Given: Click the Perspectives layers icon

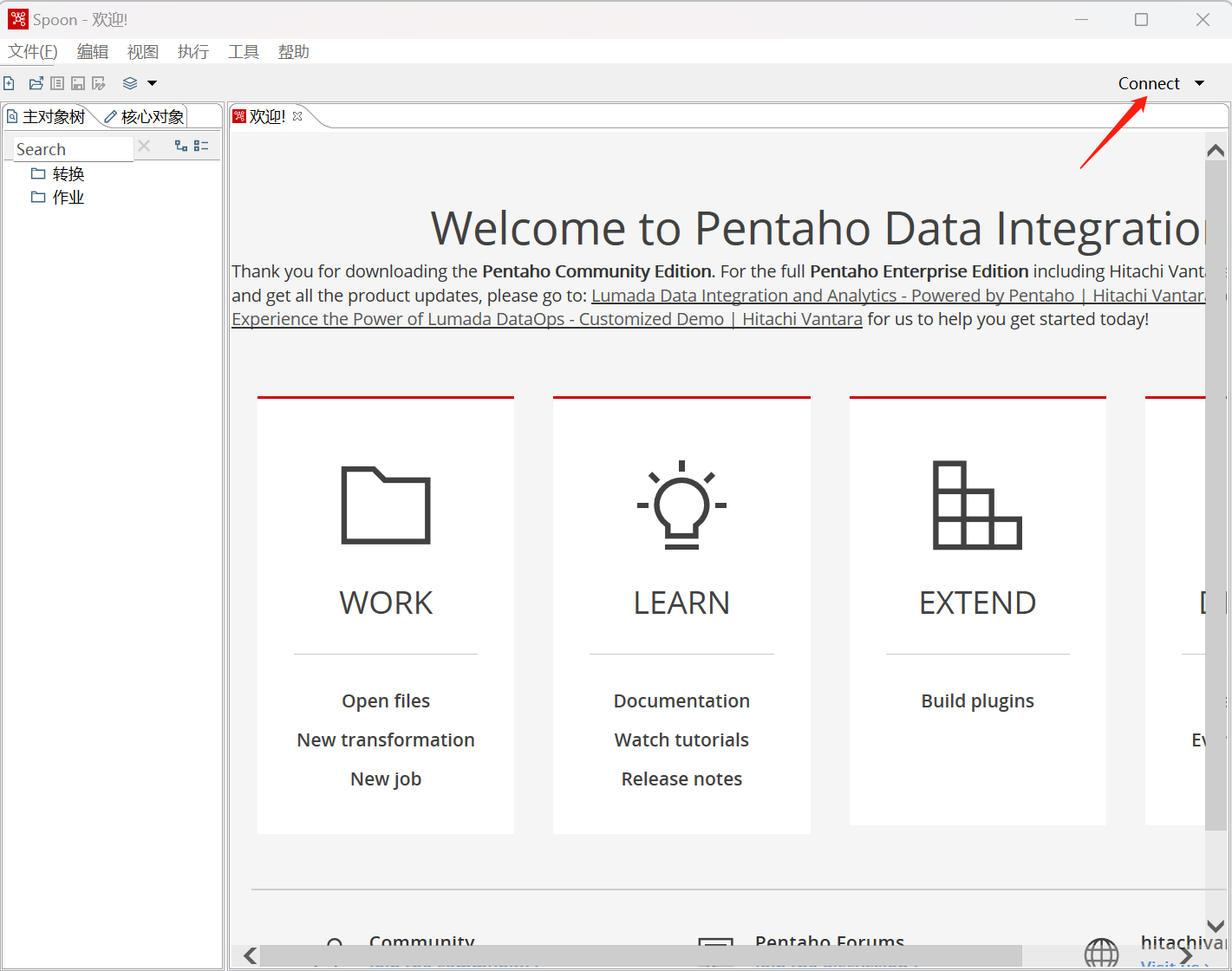Looking at the screenshot, I should [x=130, y=83].
